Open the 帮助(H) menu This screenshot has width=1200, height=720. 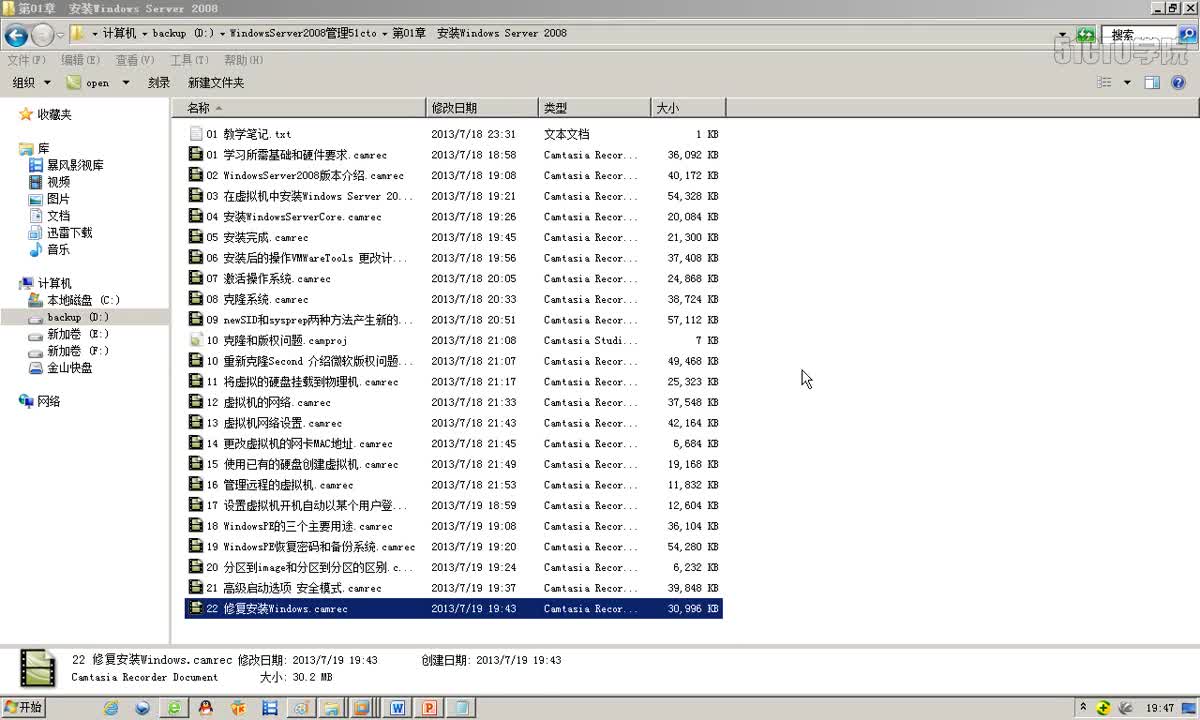pos(242,60)
